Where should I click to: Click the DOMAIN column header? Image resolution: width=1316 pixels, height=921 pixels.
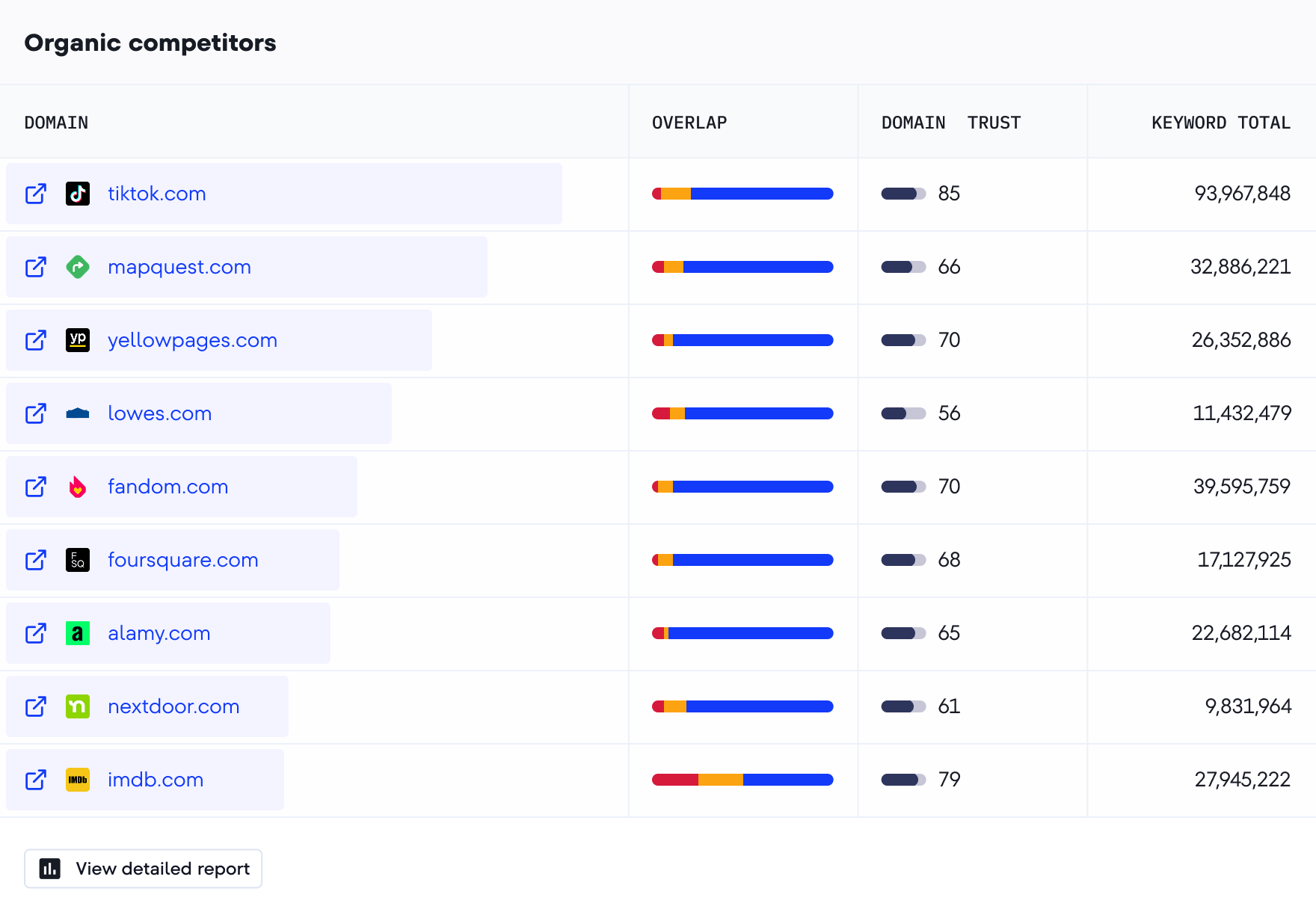point(56,123)
